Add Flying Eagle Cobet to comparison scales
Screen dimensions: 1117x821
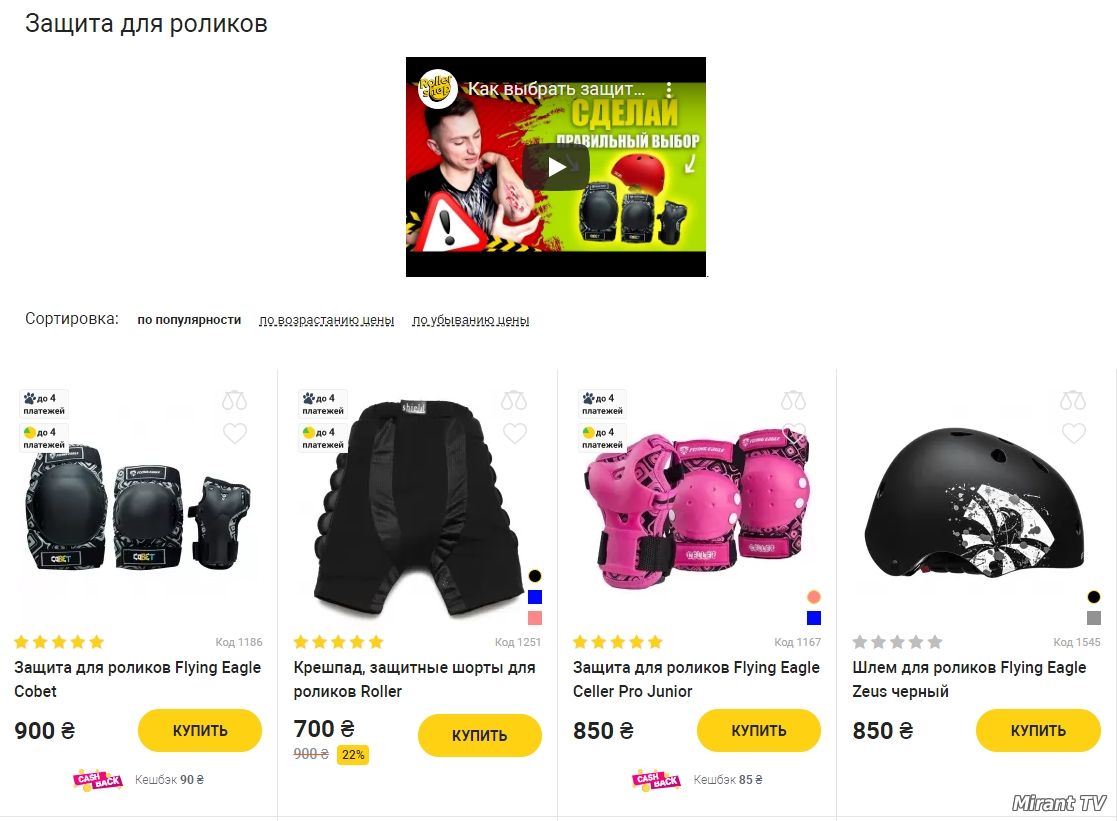pyautogui.click(x=234, y=401)
